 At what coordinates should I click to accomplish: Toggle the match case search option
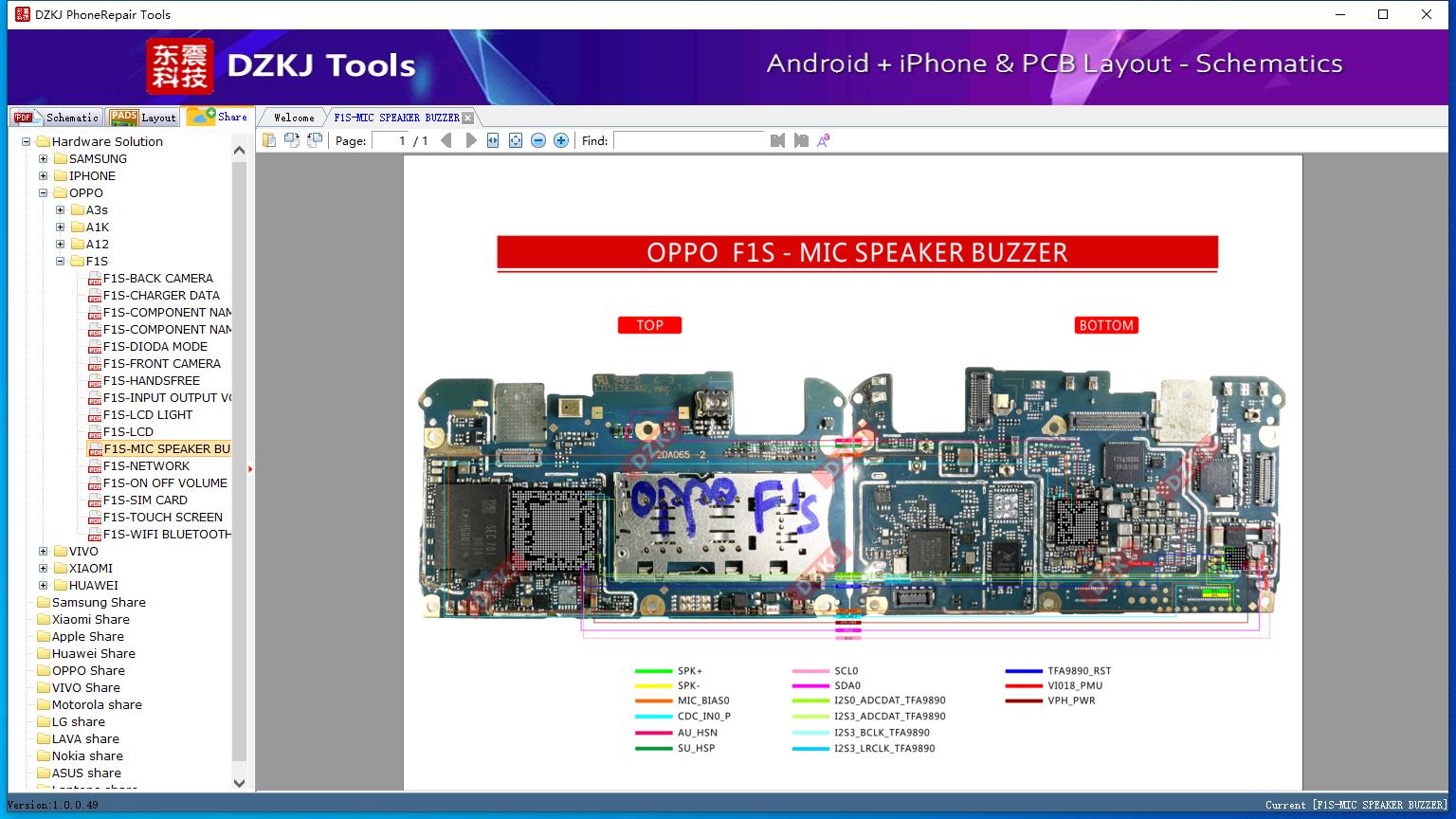pyautogui.click(x=824, y=140)
